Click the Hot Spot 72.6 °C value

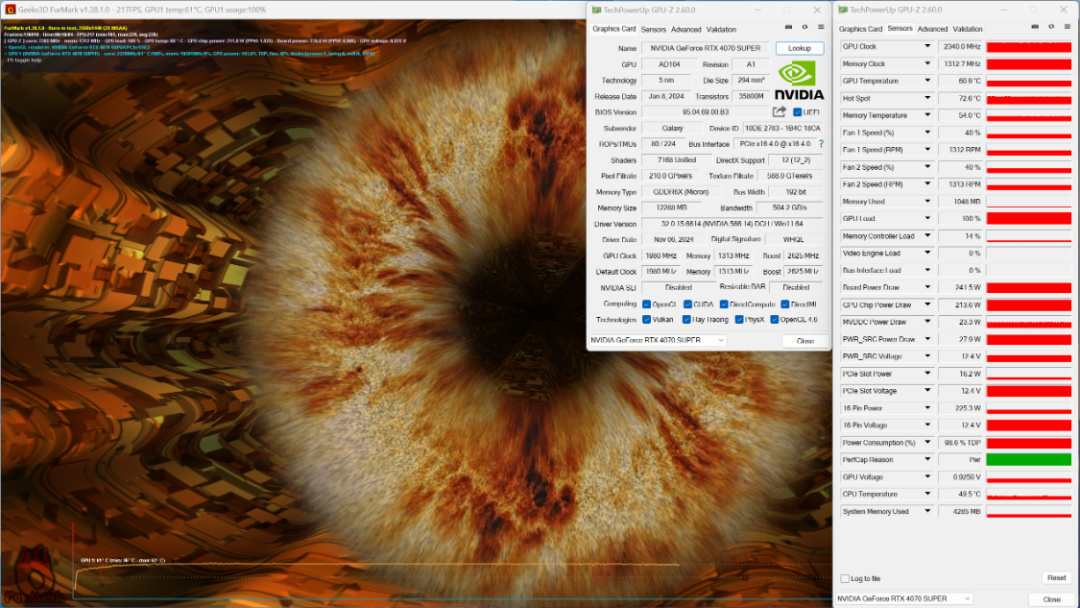tap(960, 98)
